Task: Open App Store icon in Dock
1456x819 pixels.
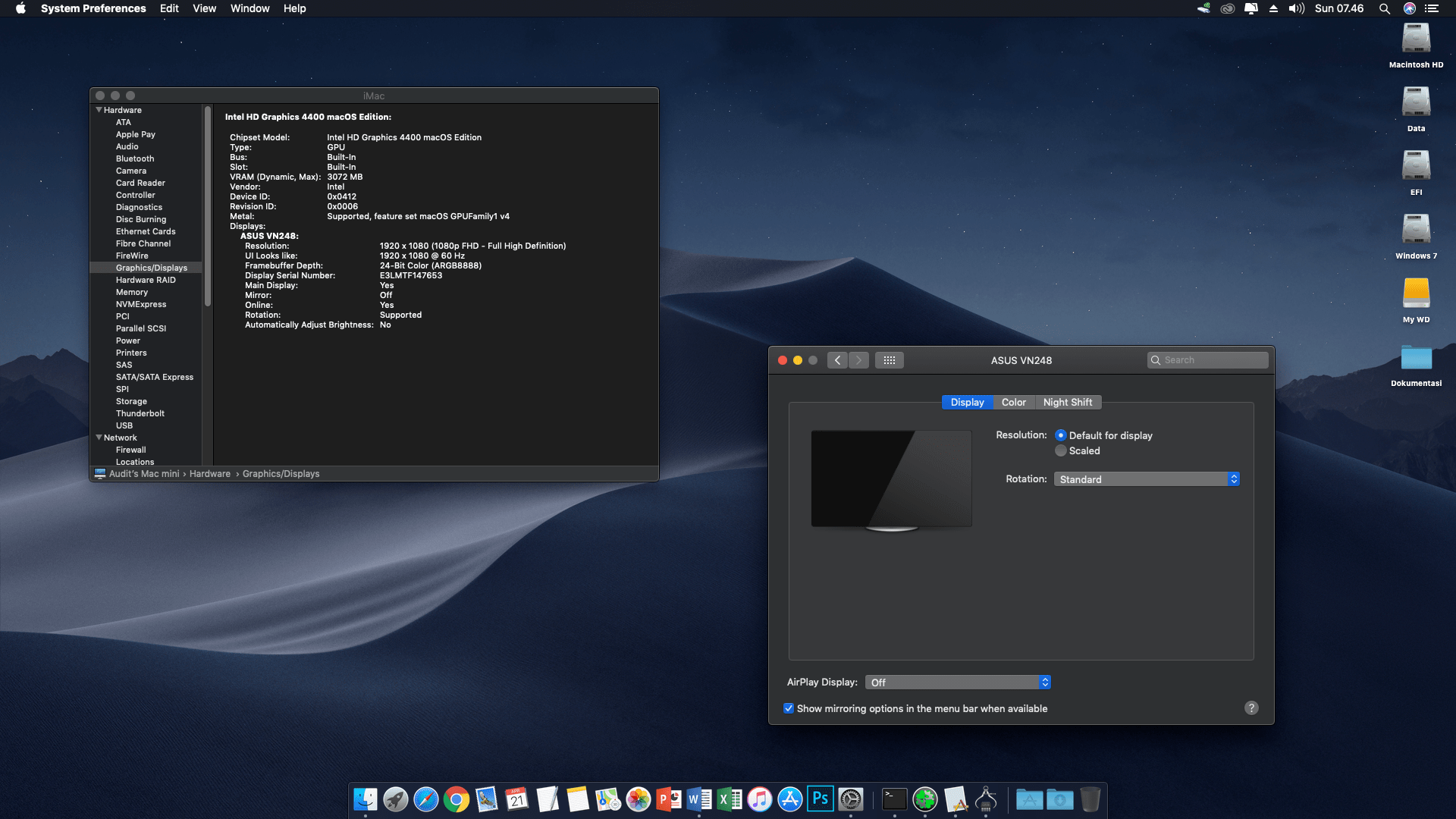Action: pyautogui.click(x=790, y=799)
